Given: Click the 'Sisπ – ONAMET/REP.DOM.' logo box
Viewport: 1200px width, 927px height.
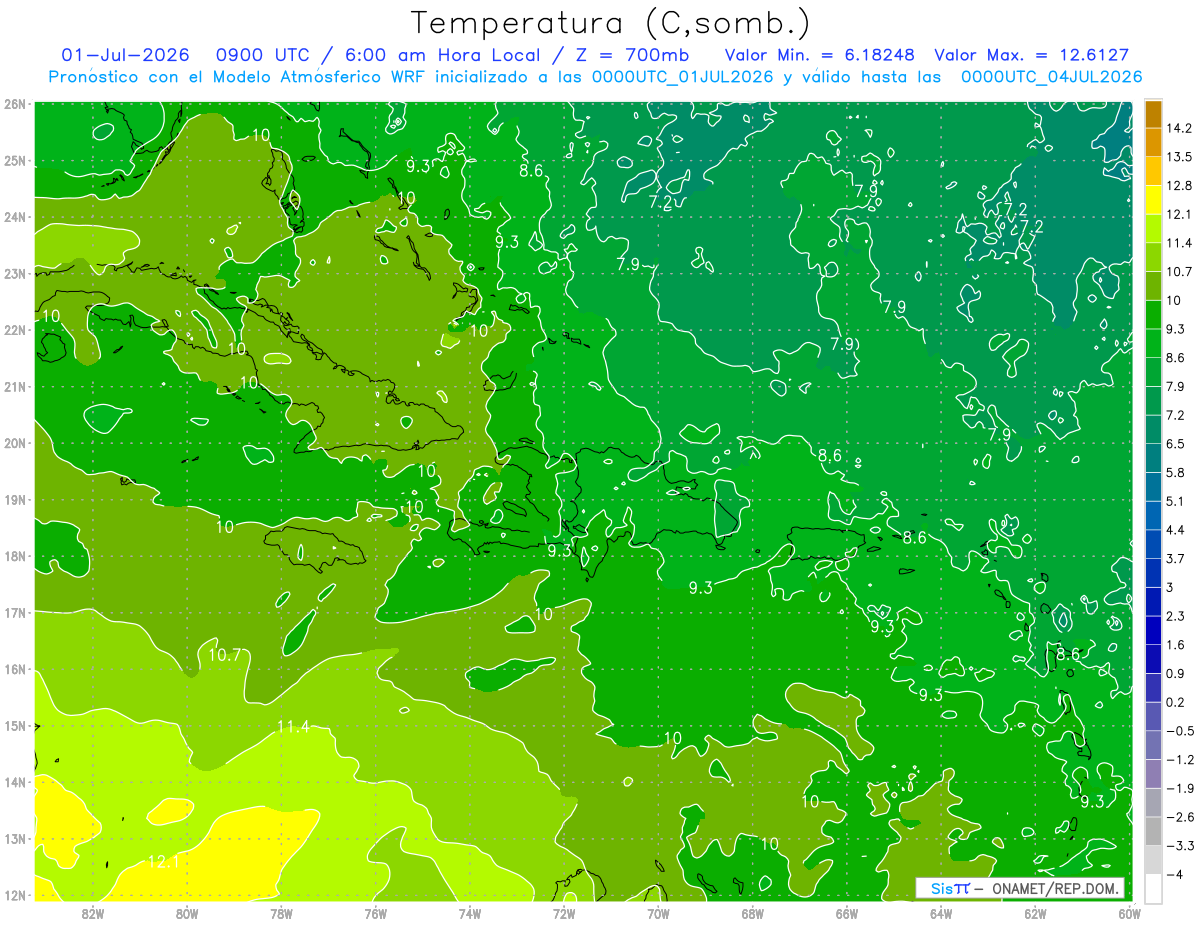Looking at the screenshot, I should click(1019, 888).
